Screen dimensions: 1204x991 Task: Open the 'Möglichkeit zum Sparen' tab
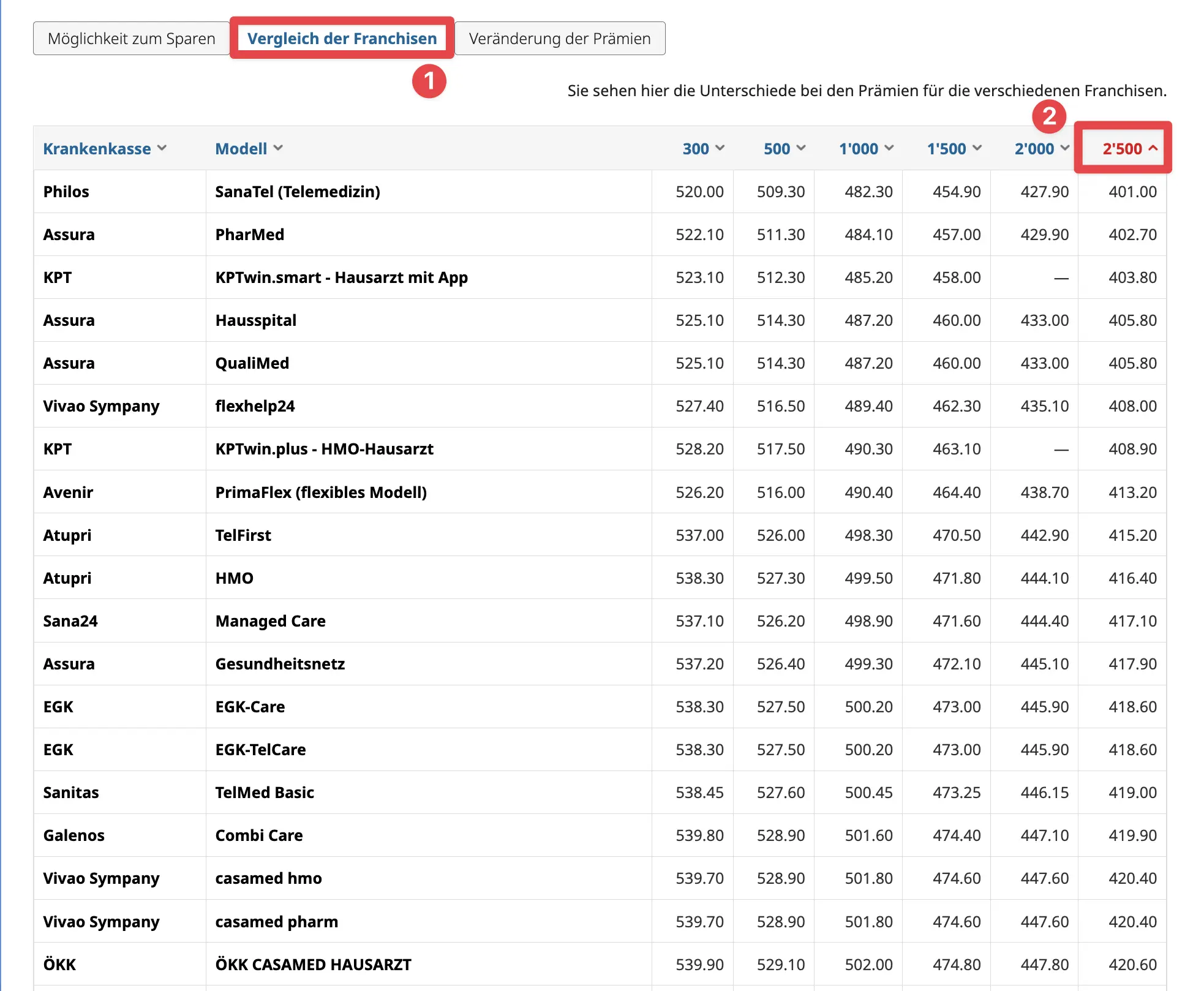tap(132, 39)
